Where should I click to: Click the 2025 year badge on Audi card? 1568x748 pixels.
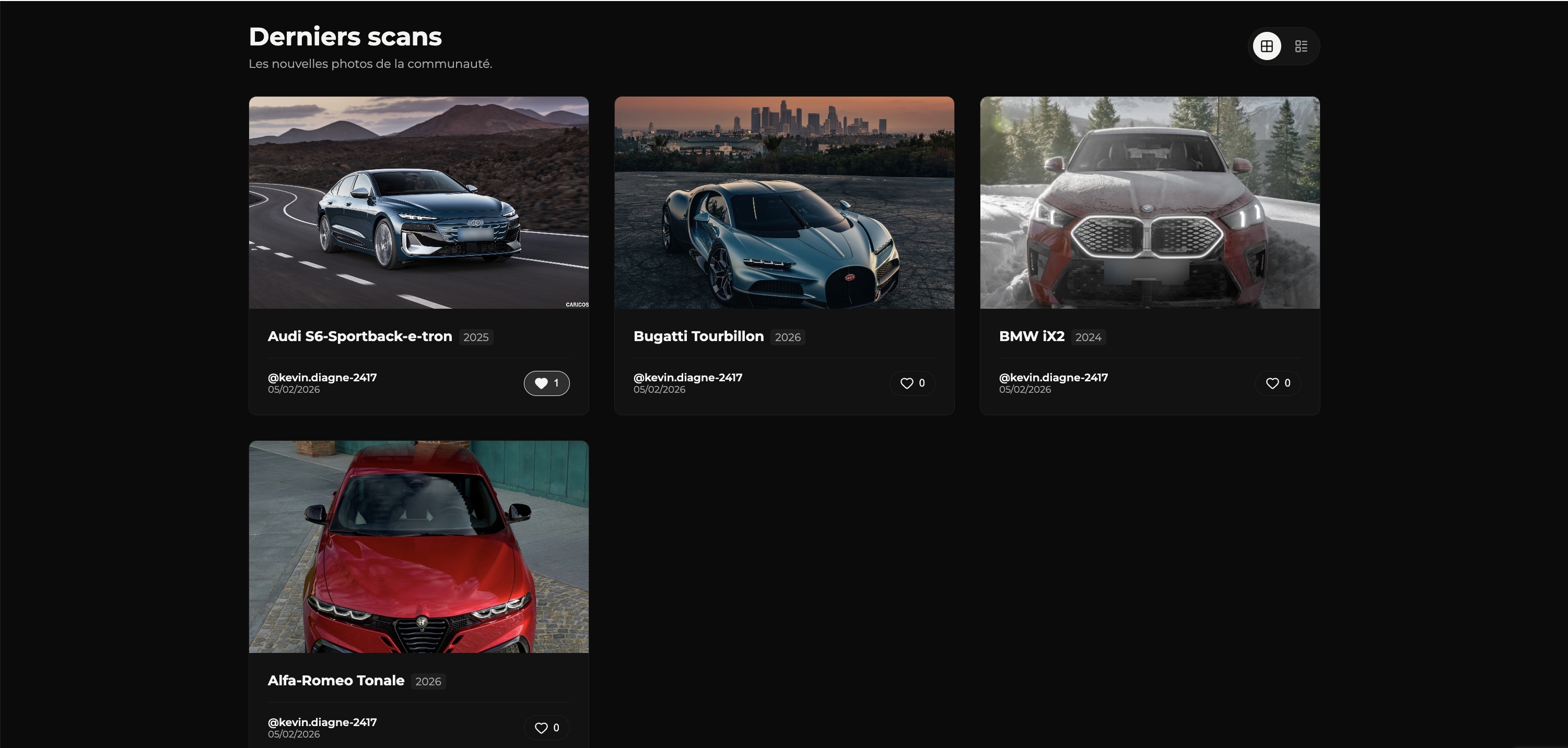click(476, 337)
